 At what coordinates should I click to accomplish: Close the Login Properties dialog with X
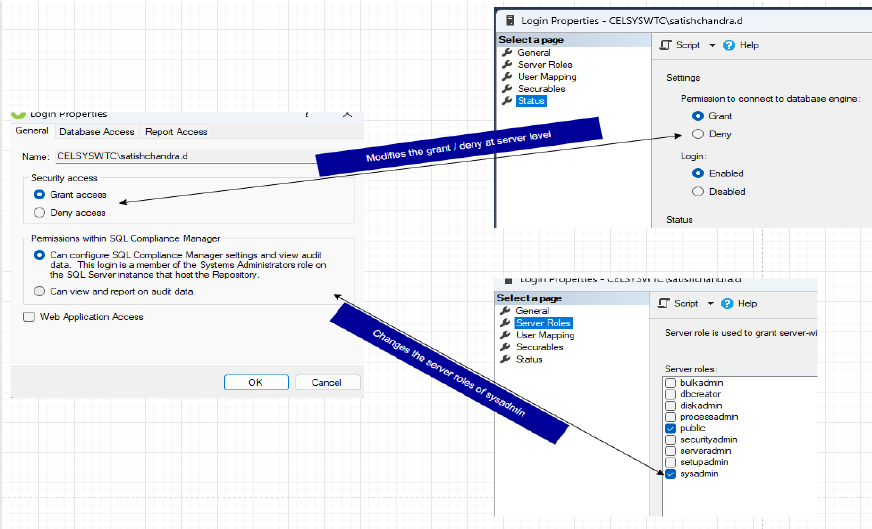tap(348, 115)
